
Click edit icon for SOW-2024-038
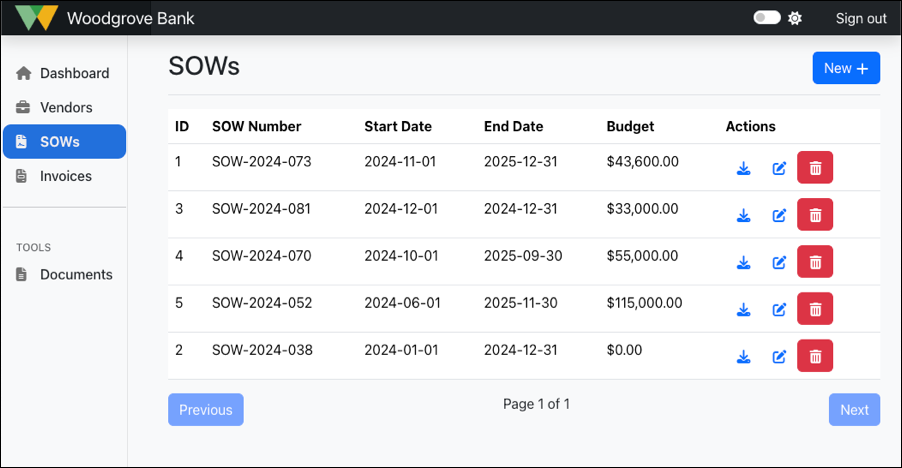click(x=779, y=356)
